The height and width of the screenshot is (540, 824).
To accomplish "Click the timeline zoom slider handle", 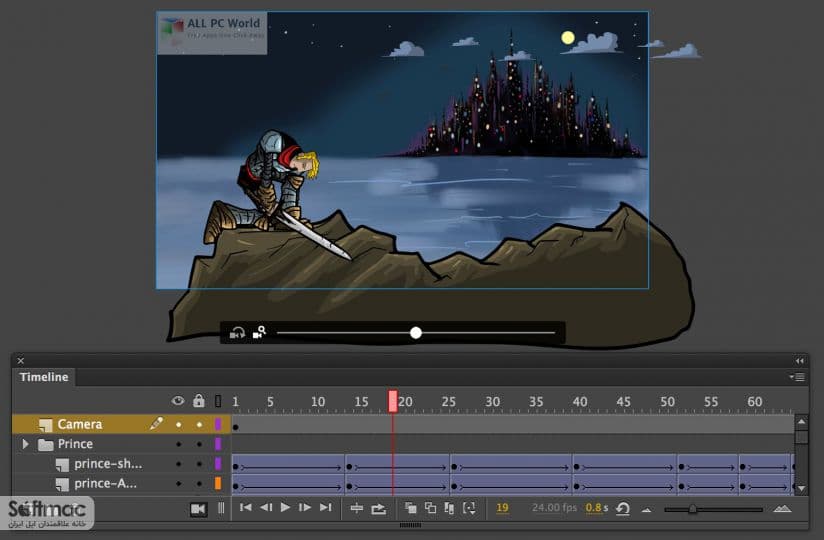I will 693,508.
